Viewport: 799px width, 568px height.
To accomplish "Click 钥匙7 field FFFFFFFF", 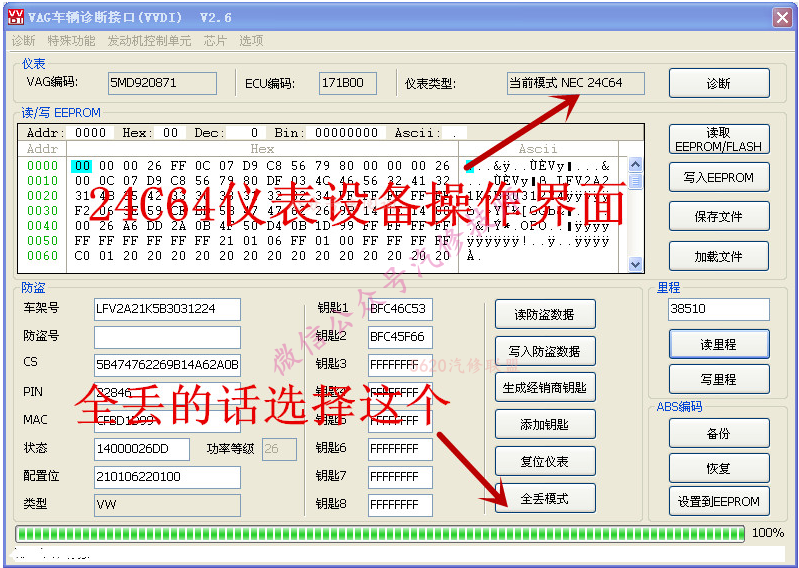I will [x=401, y=477].
